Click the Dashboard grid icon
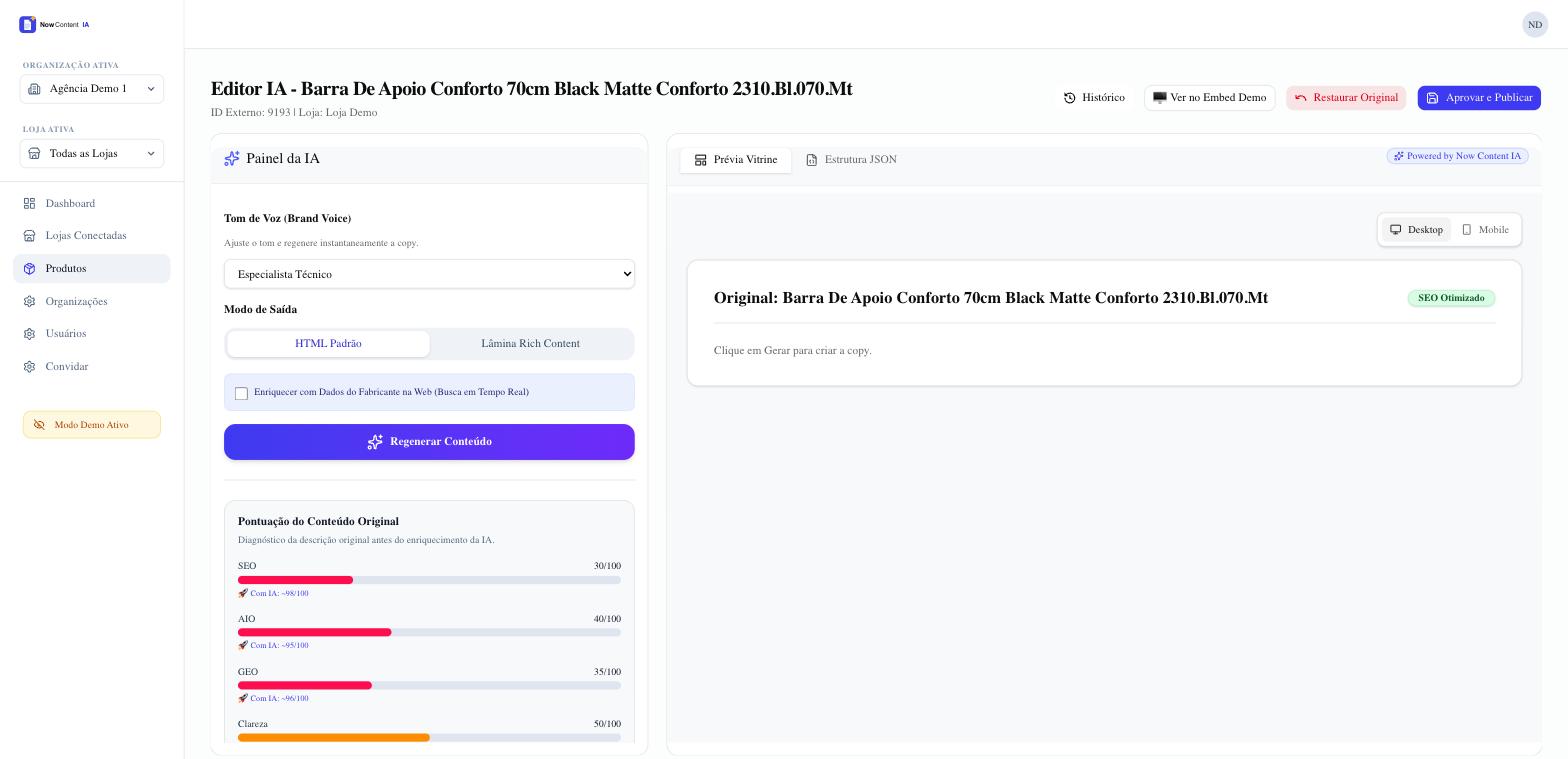The height and width of the screenshot is (759, 1568). pos(29,203)
